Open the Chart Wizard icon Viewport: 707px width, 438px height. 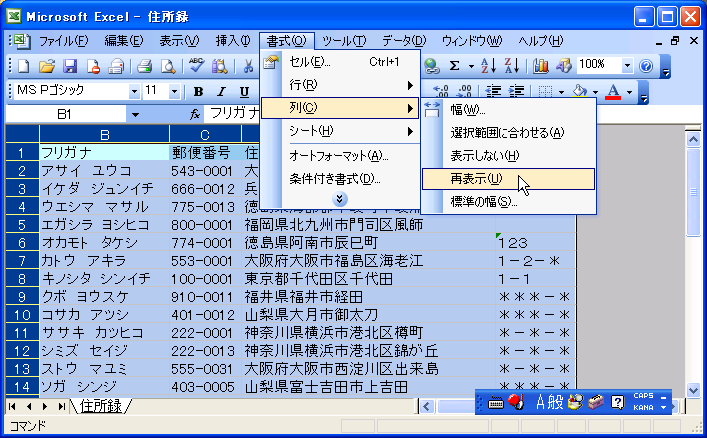point(540,66)
